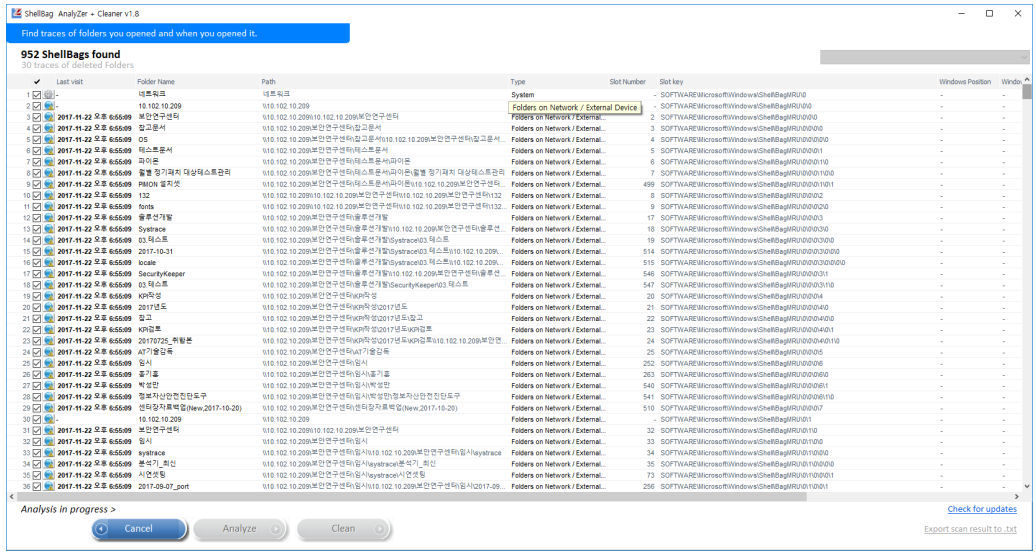Viewport: 1036px width, 555px height.
Task: Open the Check for updates link
Action: pos(982,509)
